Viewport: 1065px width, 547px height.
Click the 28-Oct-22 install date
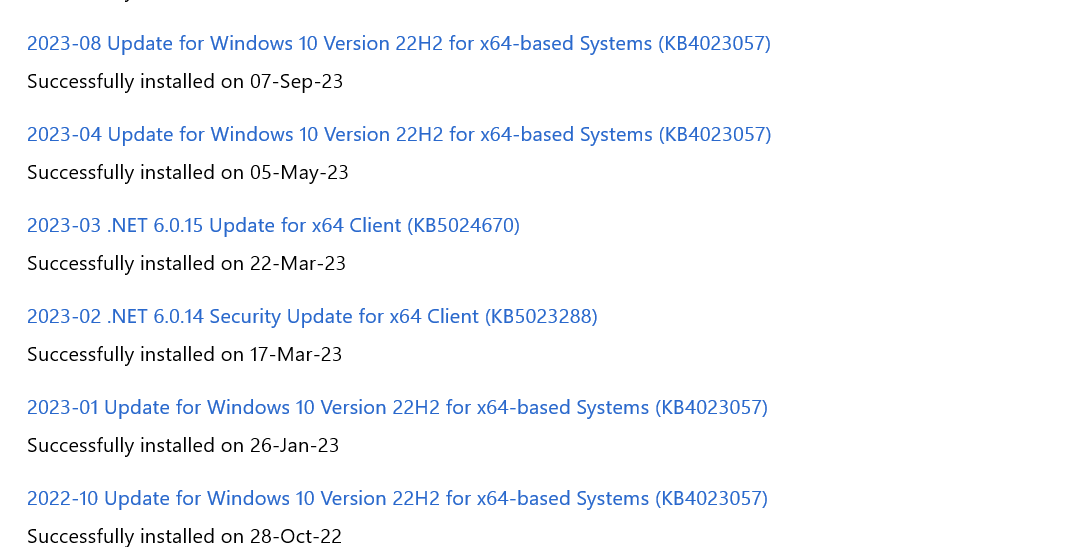(x=295, y=537)
